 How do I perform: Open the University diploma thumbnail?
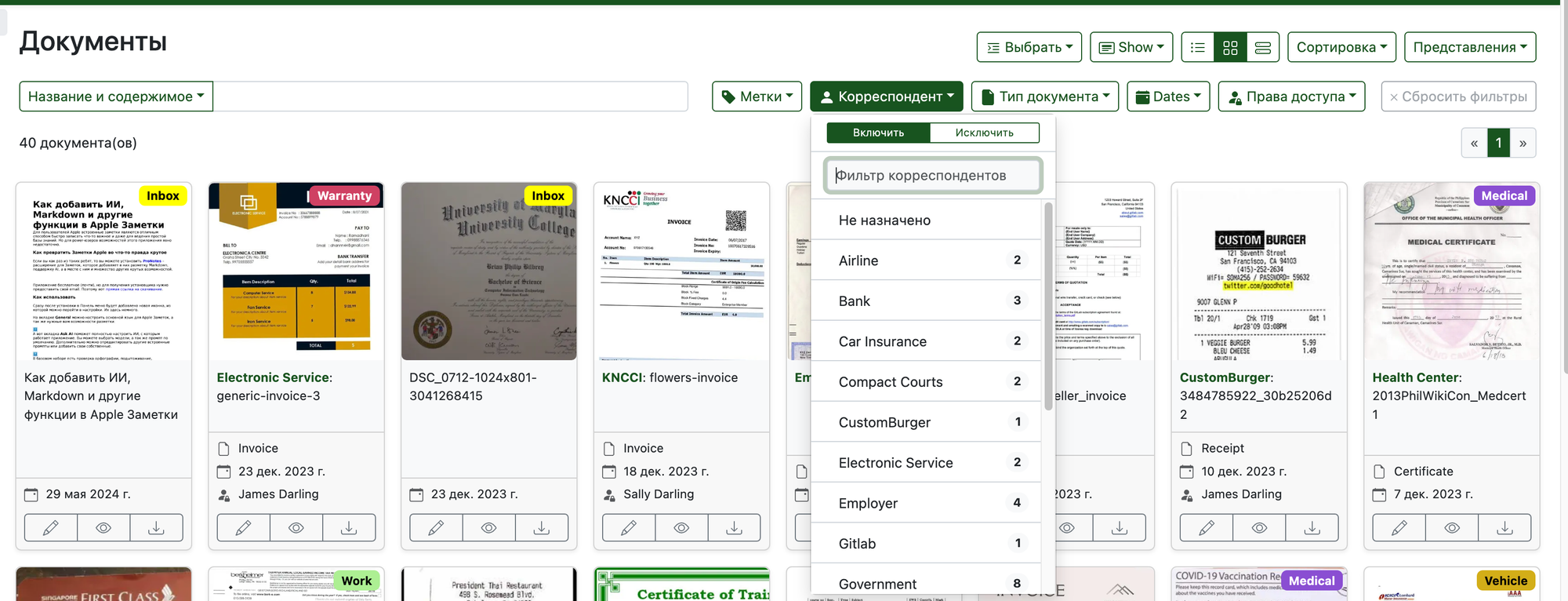(x=489, y=271)
